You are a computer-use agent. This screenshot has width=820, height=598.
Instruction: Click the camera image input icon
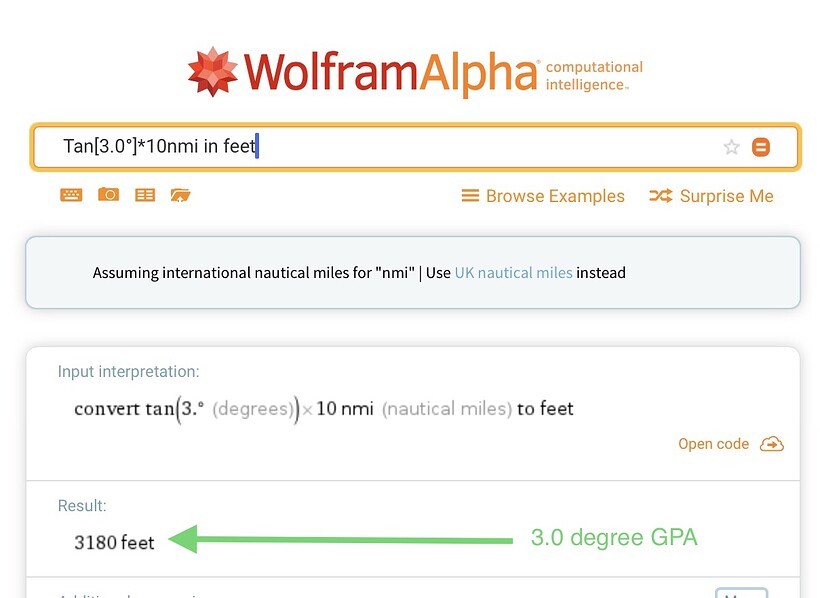(108, 195)
